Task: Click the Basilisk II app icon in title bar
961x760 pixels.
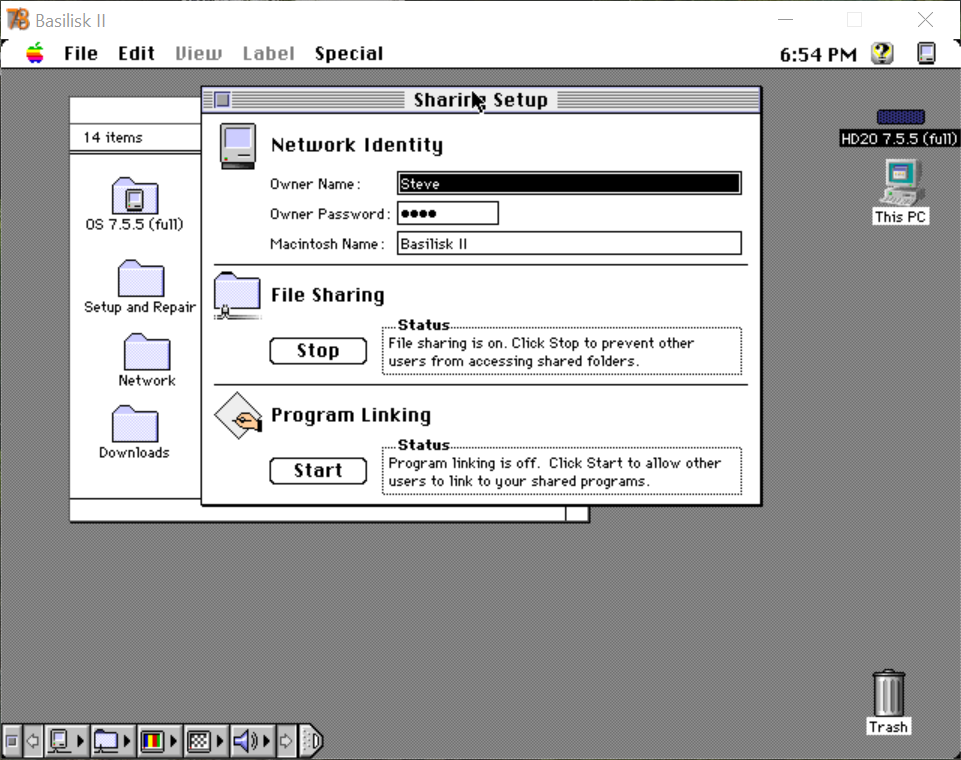Action: tap(17, 20)
